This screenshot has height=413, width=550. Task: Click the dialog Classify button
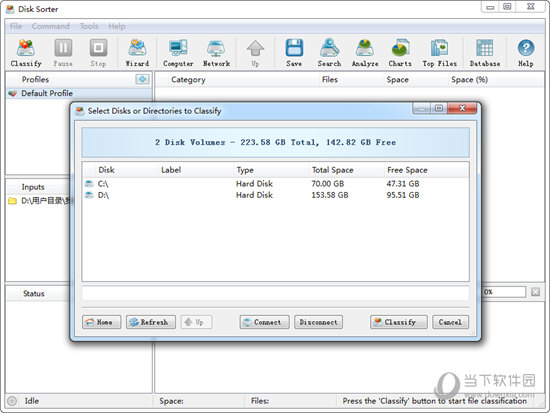[399, 322]
